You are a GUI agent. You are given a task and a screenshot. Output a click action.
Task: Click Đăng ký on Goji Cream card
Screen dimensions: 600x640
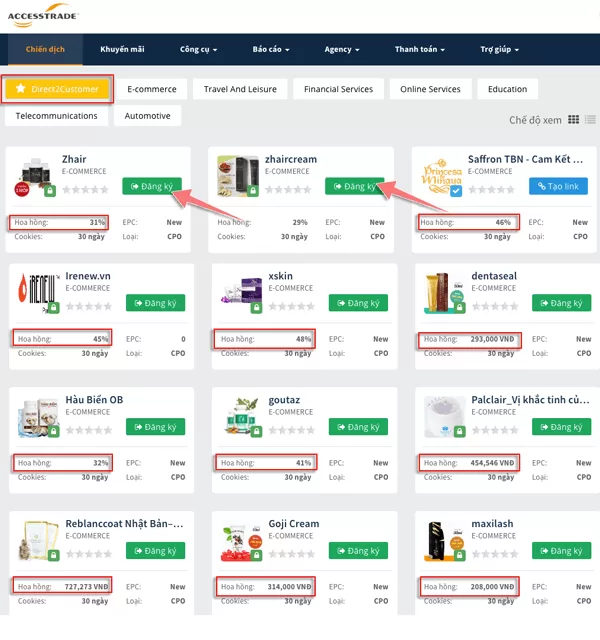[358, 551]
